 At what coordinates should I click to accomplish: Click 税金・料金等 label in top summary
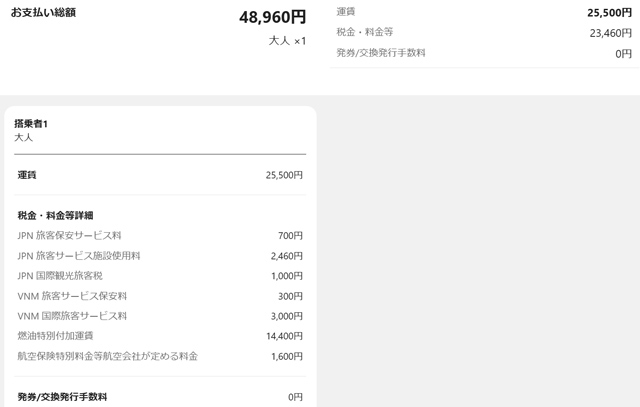click(365, 32)
